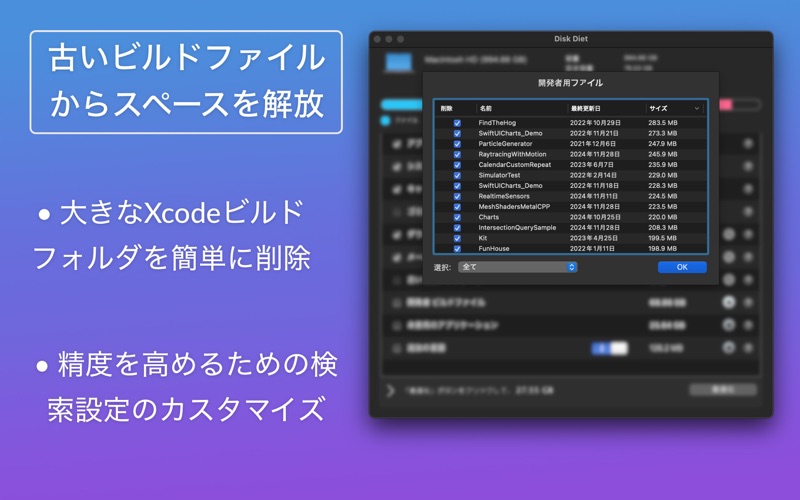The image size is (800, 500).
Task: Click the date 2024年11月11日
Action: point(594,196)
